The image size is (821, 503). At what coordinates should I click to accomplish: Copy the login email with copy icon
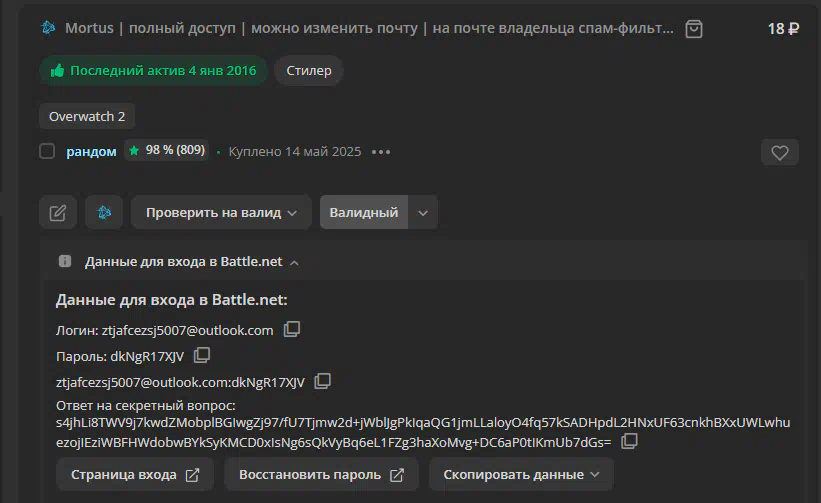click(x=292, y=329)
